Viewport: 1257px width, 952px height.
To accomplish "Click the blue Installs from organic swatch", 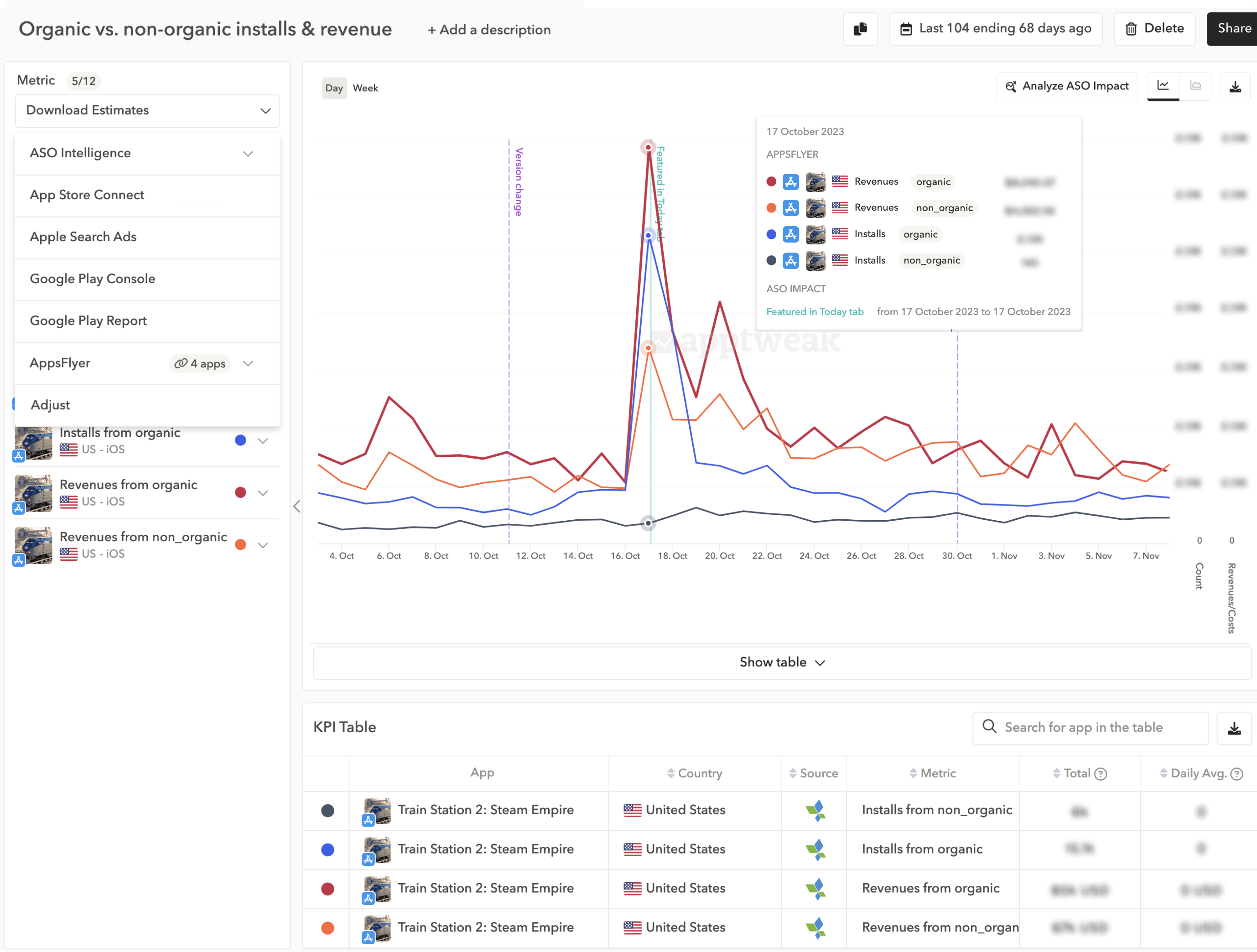I will pos(240,440).
